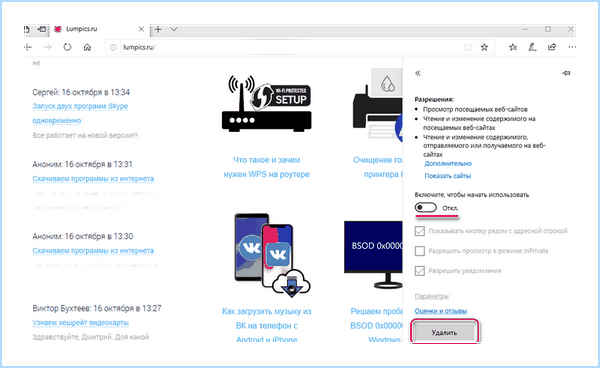
Task: Click the BSOD monitor thumbnail
Action: pos(373,254)
